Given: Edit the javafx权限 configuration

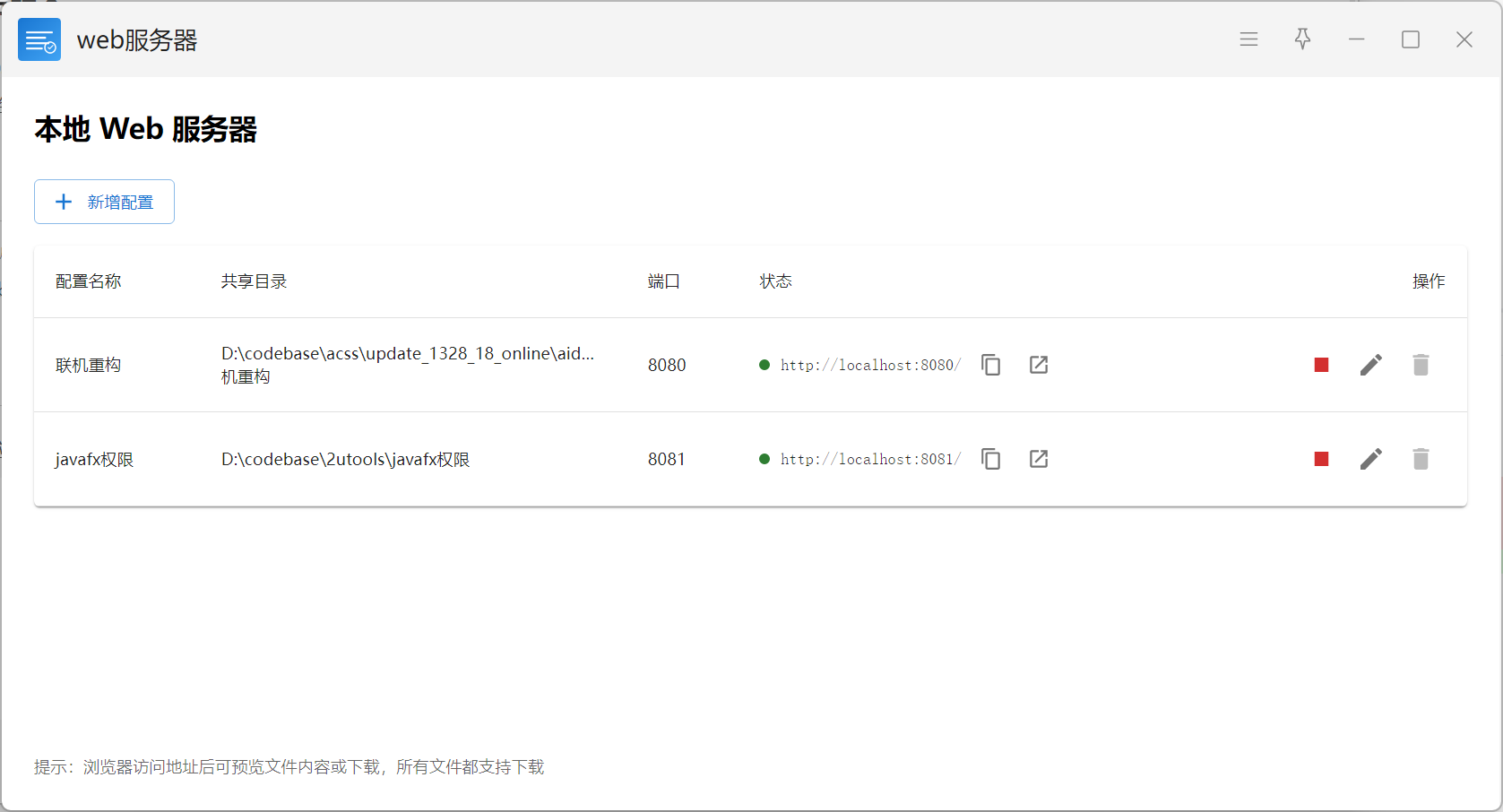Looking at the screenshot, I should (1370, 459).
